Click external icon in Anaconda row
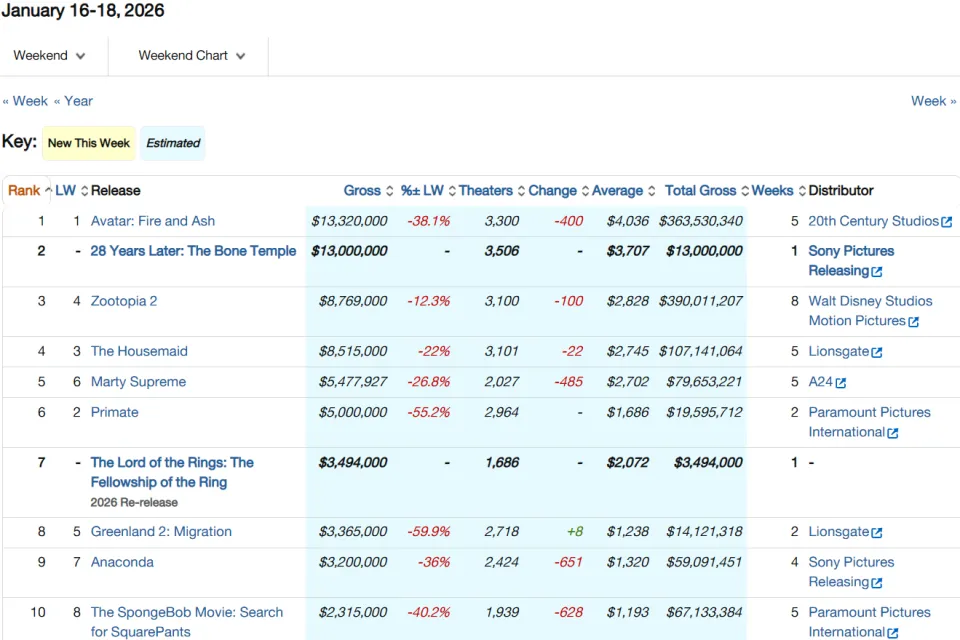This screenshot has width=960, height=640. coord(877,582)
